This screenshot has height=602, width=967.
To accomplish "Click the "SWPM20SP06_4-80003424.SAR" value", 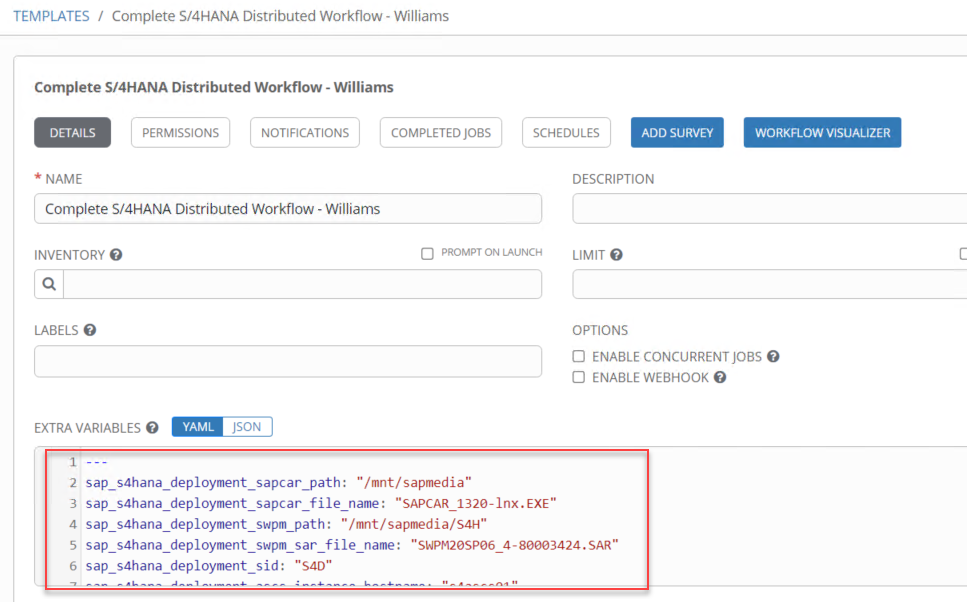I will [x=514, y=545].
